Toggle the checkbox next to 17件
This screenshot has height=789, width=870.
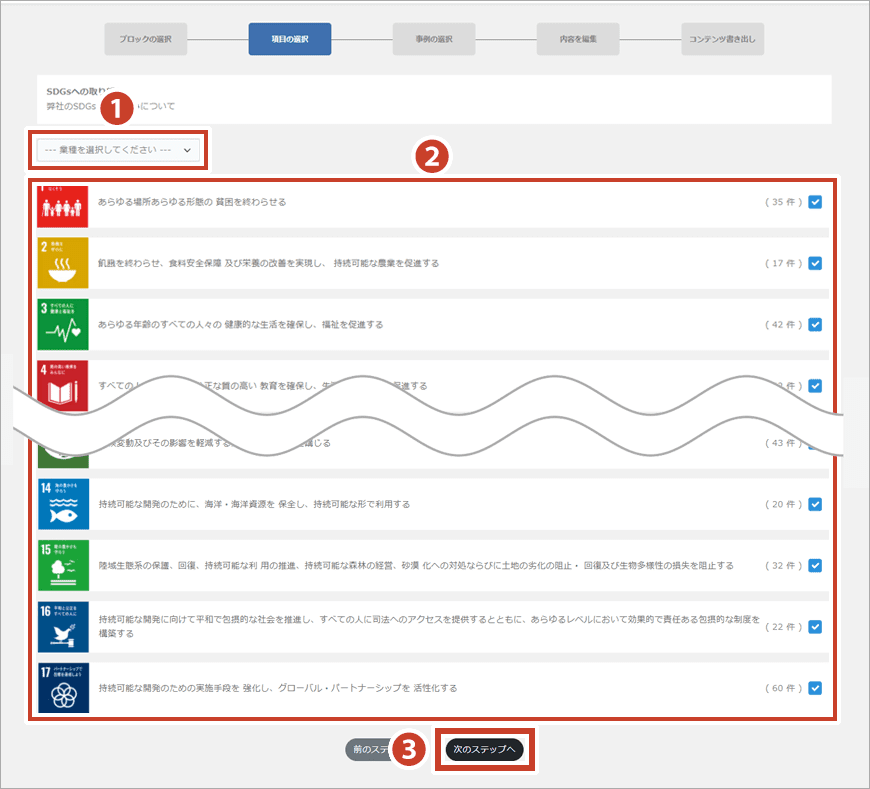coord(815,264)
